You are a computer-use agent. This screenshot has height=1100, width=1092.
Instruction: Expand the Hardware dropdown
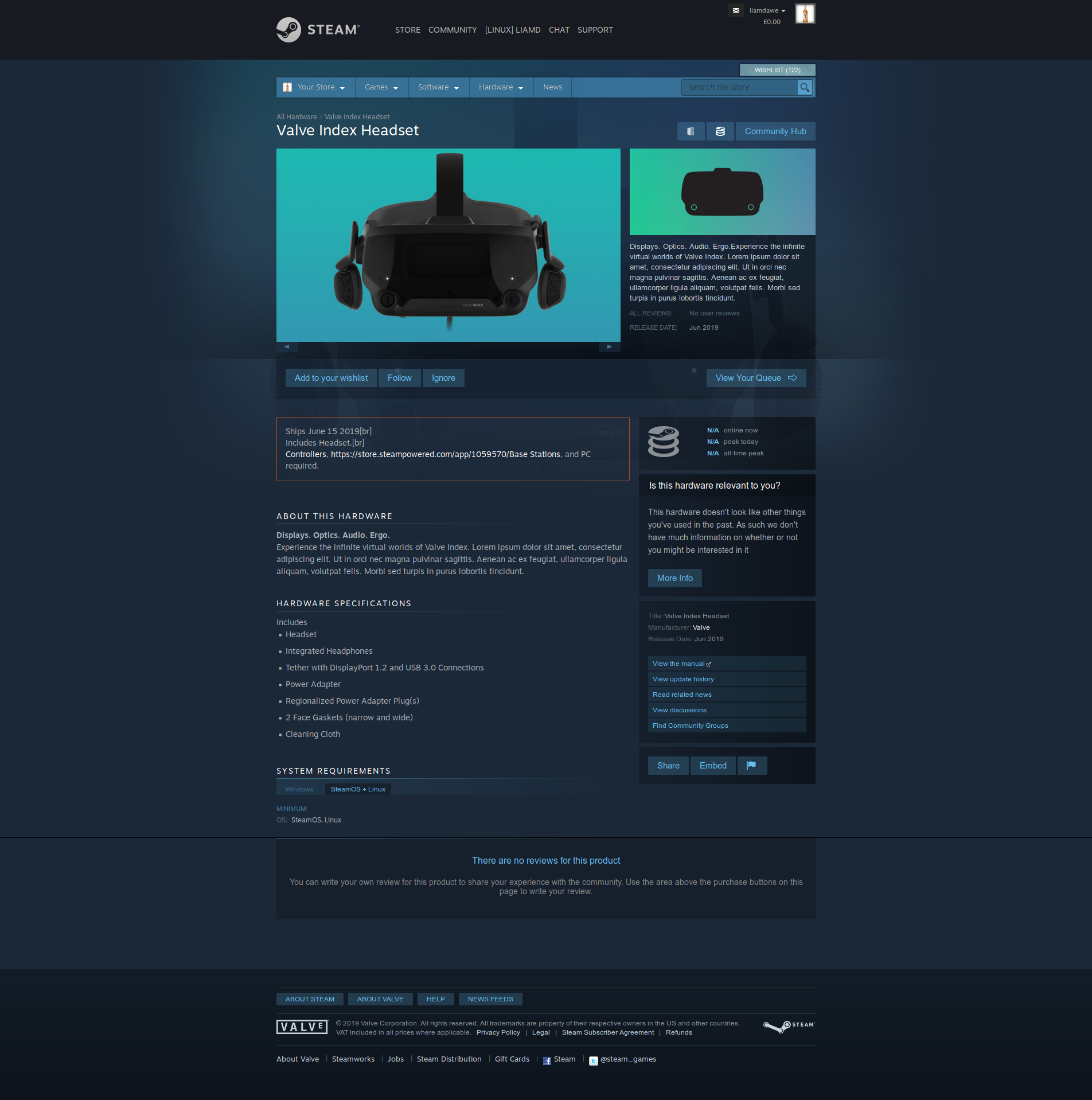501,87
